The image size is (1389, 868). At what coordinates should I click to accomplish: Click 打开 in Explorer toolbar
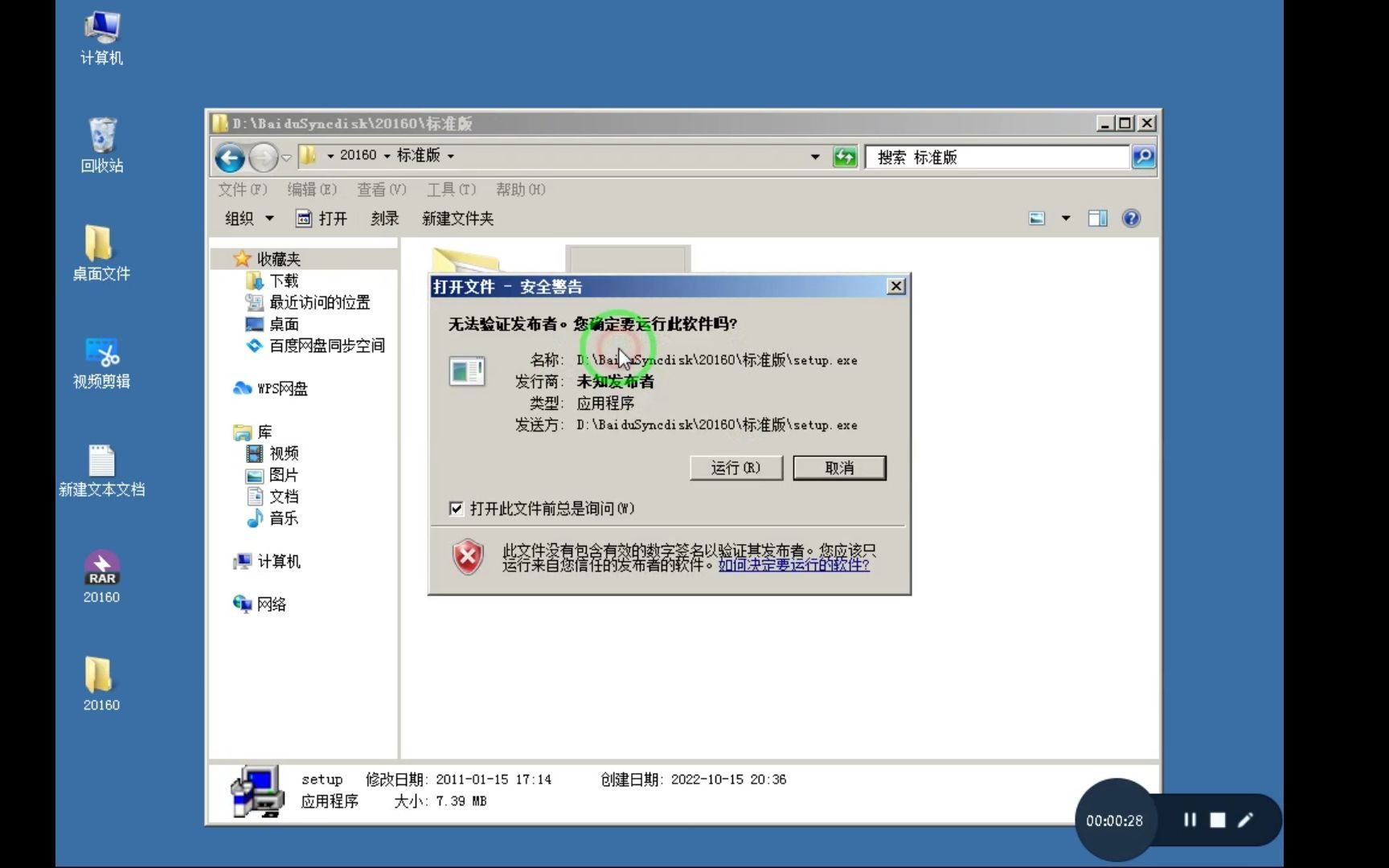[322, 219]
